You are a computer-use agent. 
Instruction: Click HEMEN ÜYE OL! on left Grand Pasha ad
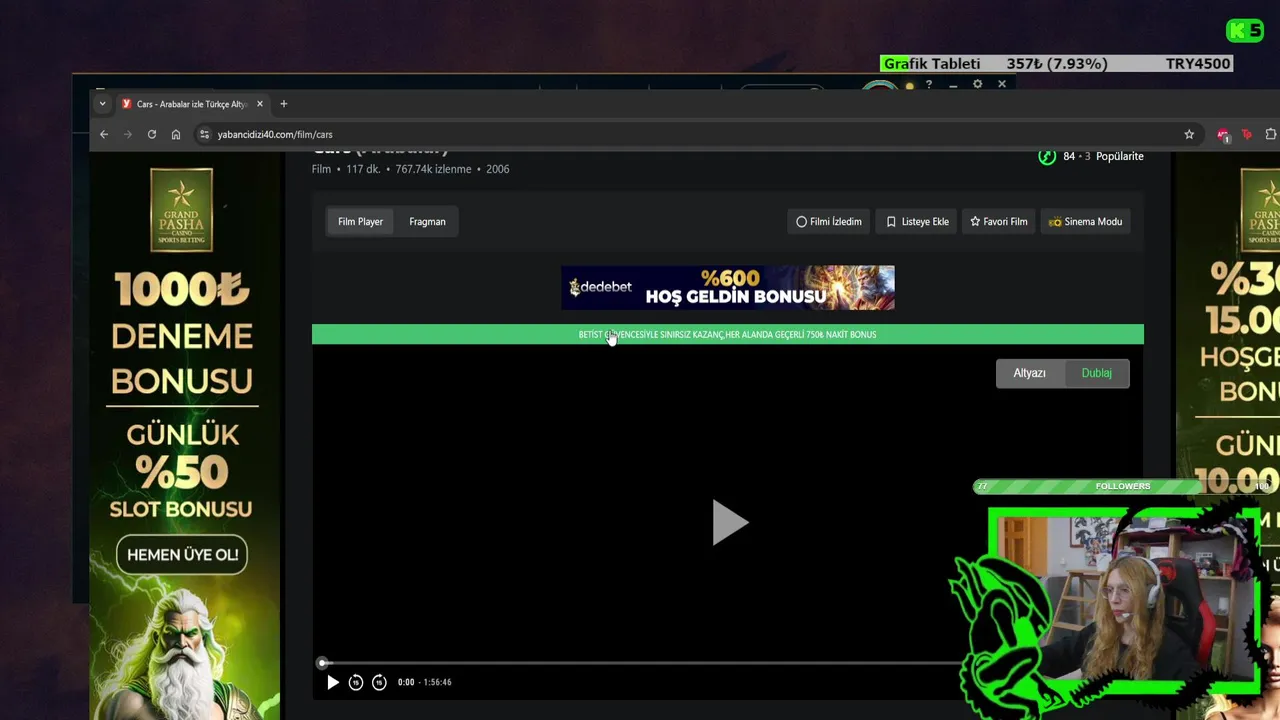(182, 555)
